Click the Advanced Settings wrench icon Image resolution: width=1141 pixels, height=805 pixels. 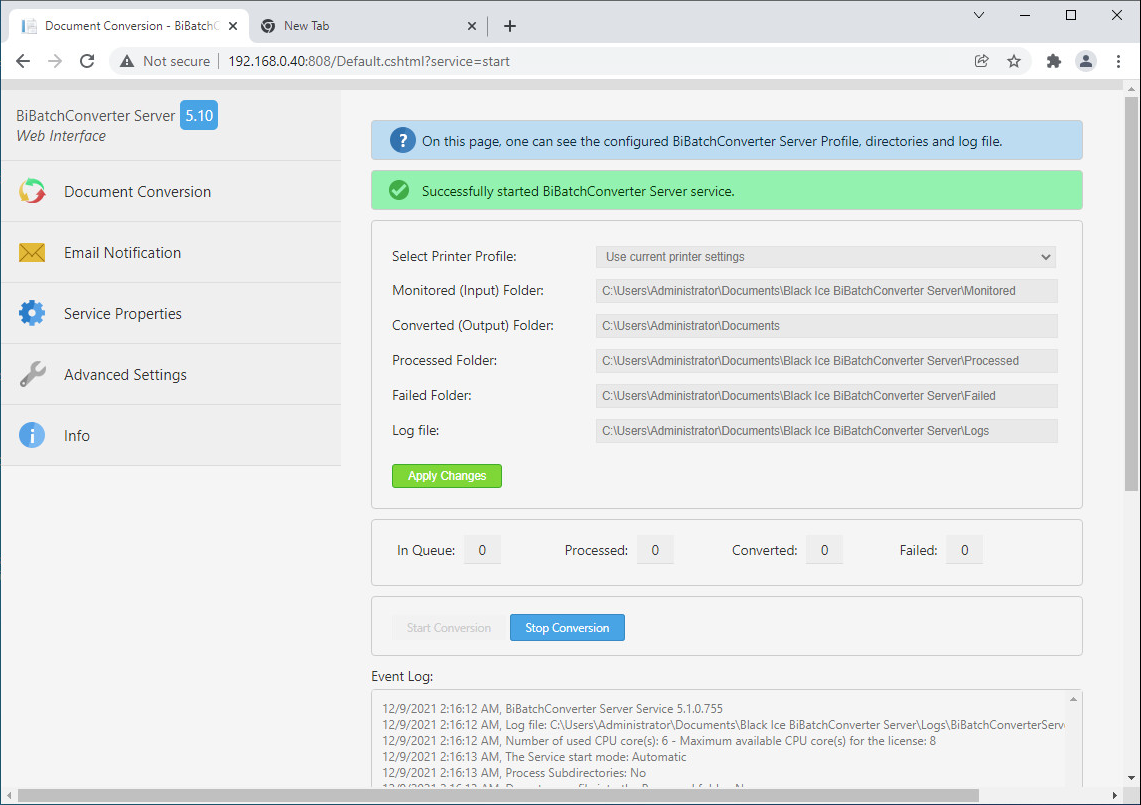click(32, 375)
